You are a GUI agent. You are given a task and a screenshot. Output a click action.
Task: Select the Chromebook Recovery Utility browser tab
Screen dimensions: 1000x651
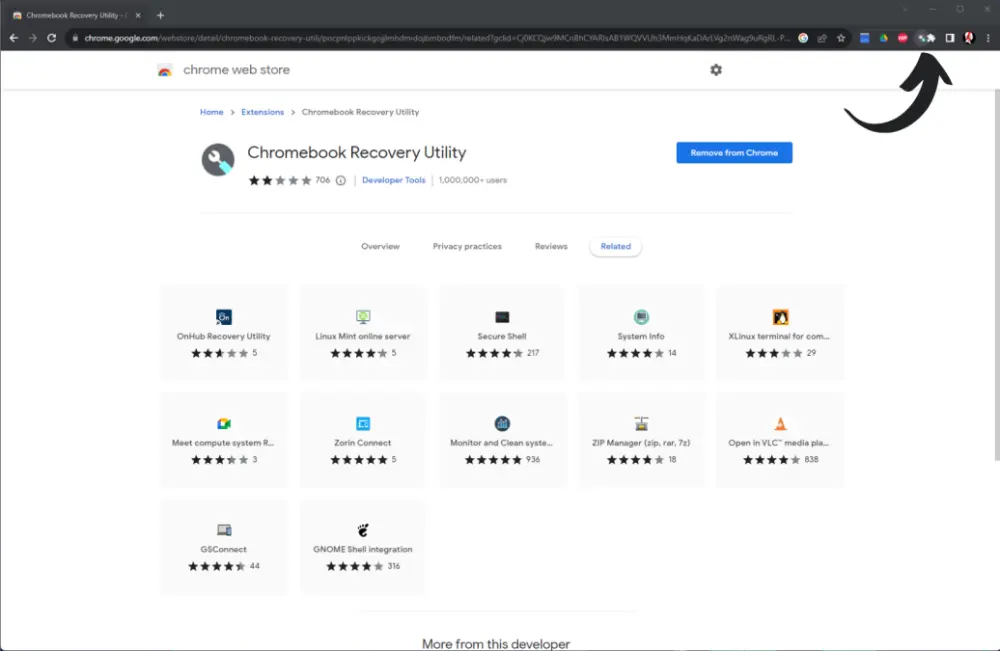tap(77, 15)
